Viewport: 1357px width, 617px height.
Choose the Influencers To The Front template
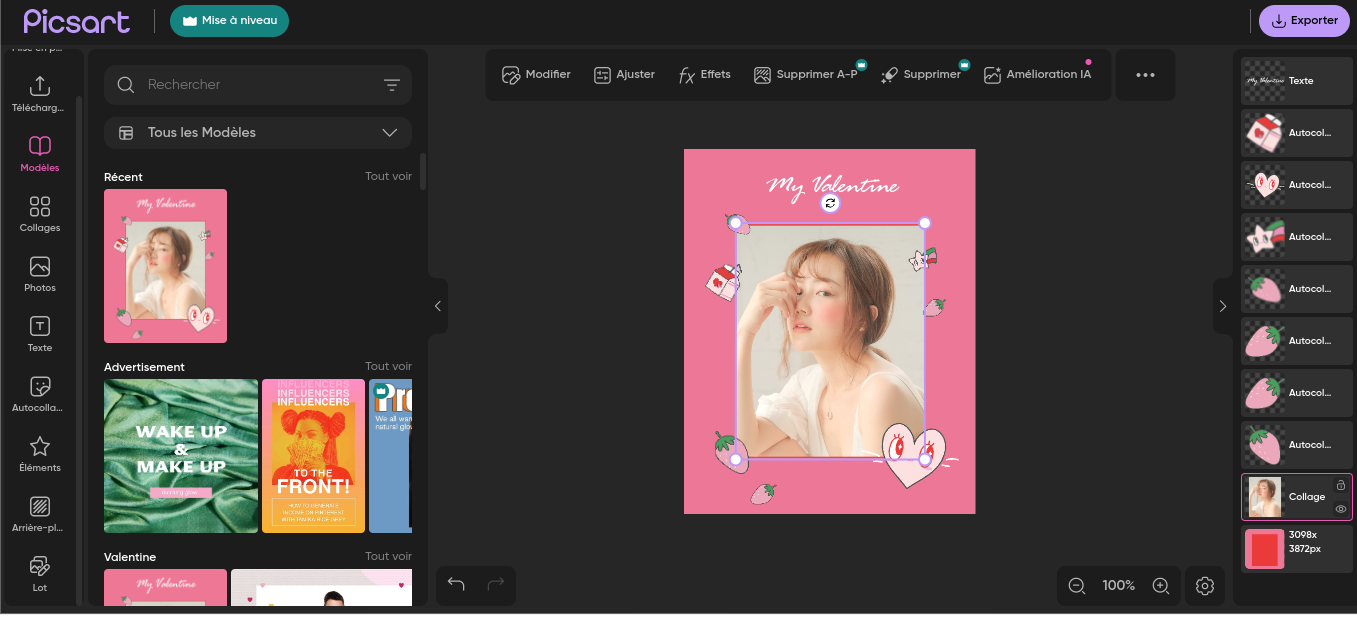click(313, 456)
